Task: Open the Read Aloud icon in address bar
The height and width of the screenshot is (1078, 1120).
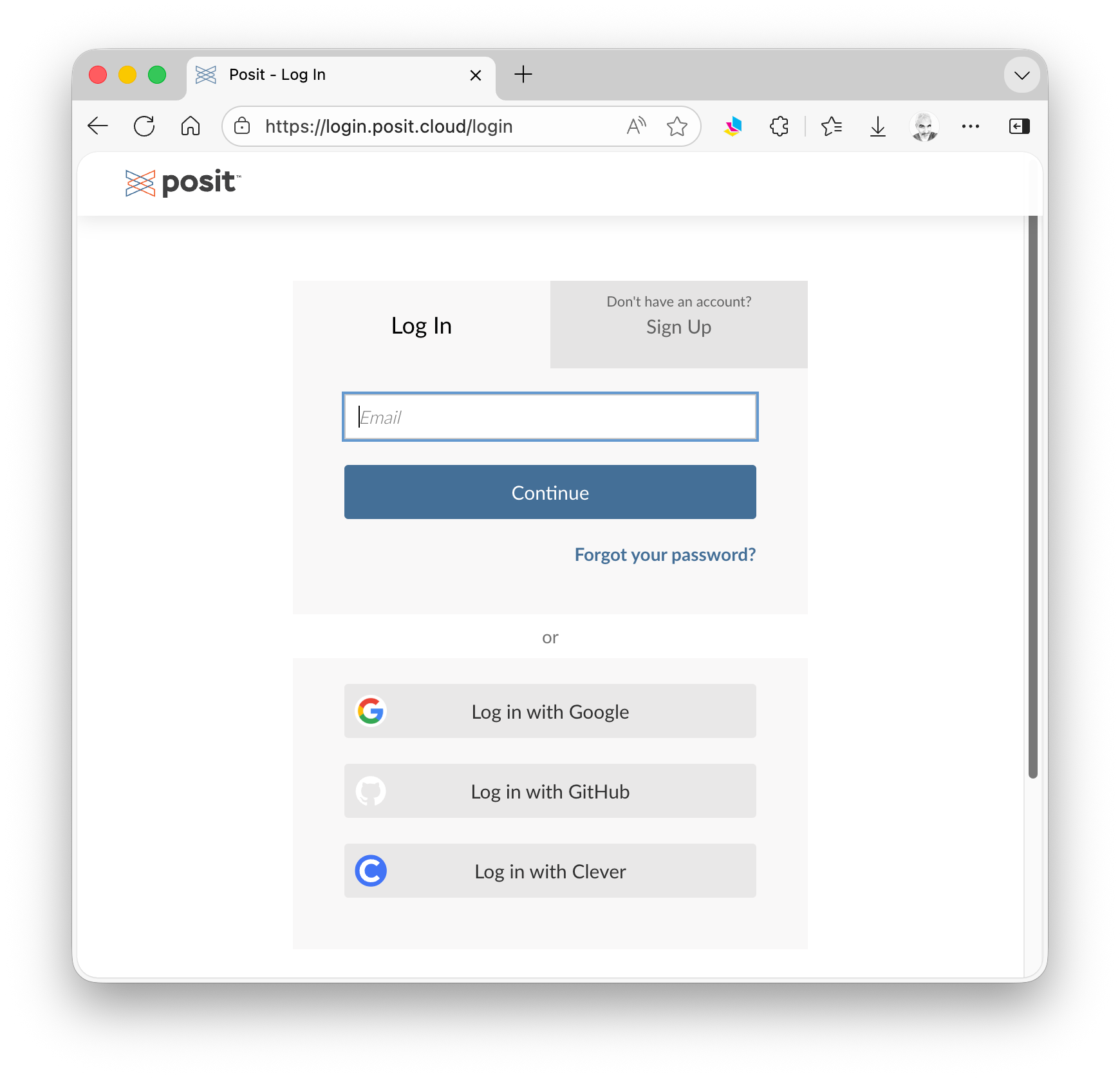Action: [x=636, y=126]
